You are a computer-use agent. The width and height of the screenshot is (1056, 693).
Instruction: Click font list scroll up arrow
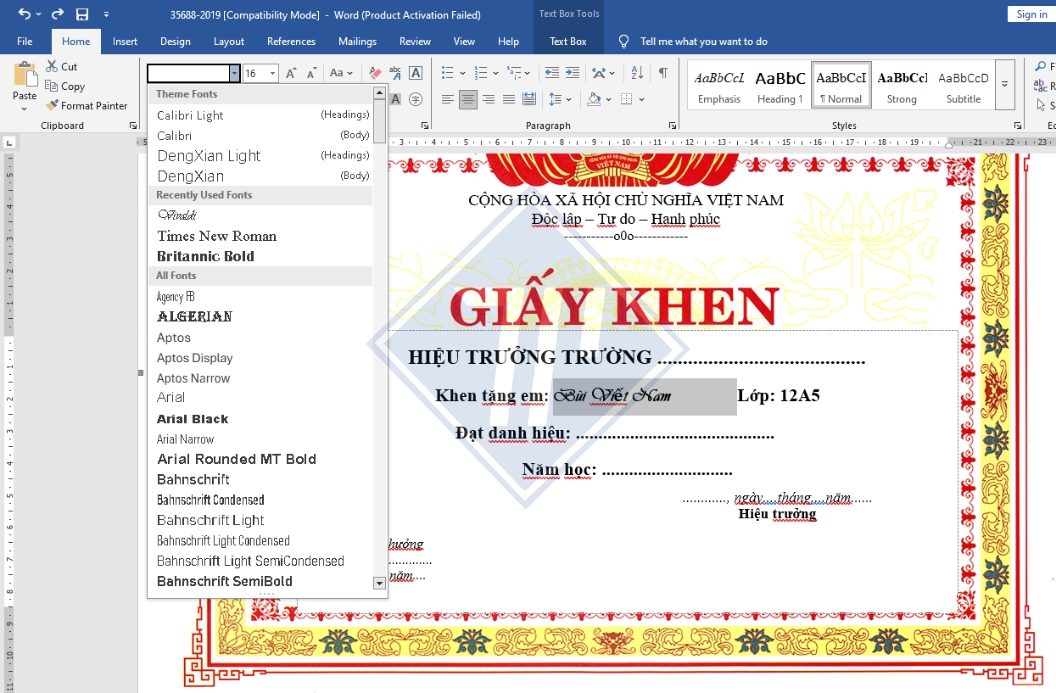(379, 93)
